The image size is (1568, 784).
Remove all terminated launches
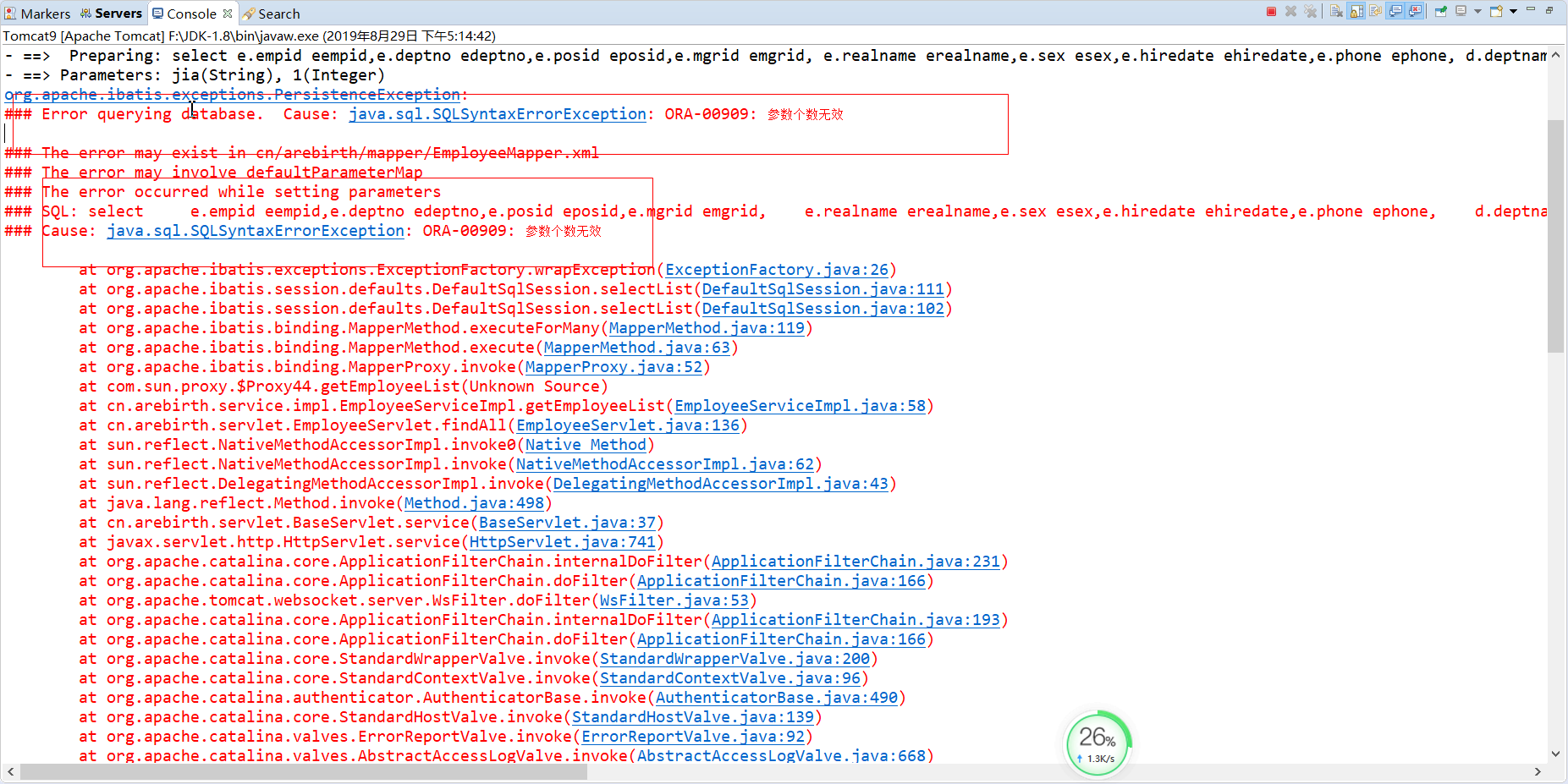pyautogui.click(x=1311, y=11)
